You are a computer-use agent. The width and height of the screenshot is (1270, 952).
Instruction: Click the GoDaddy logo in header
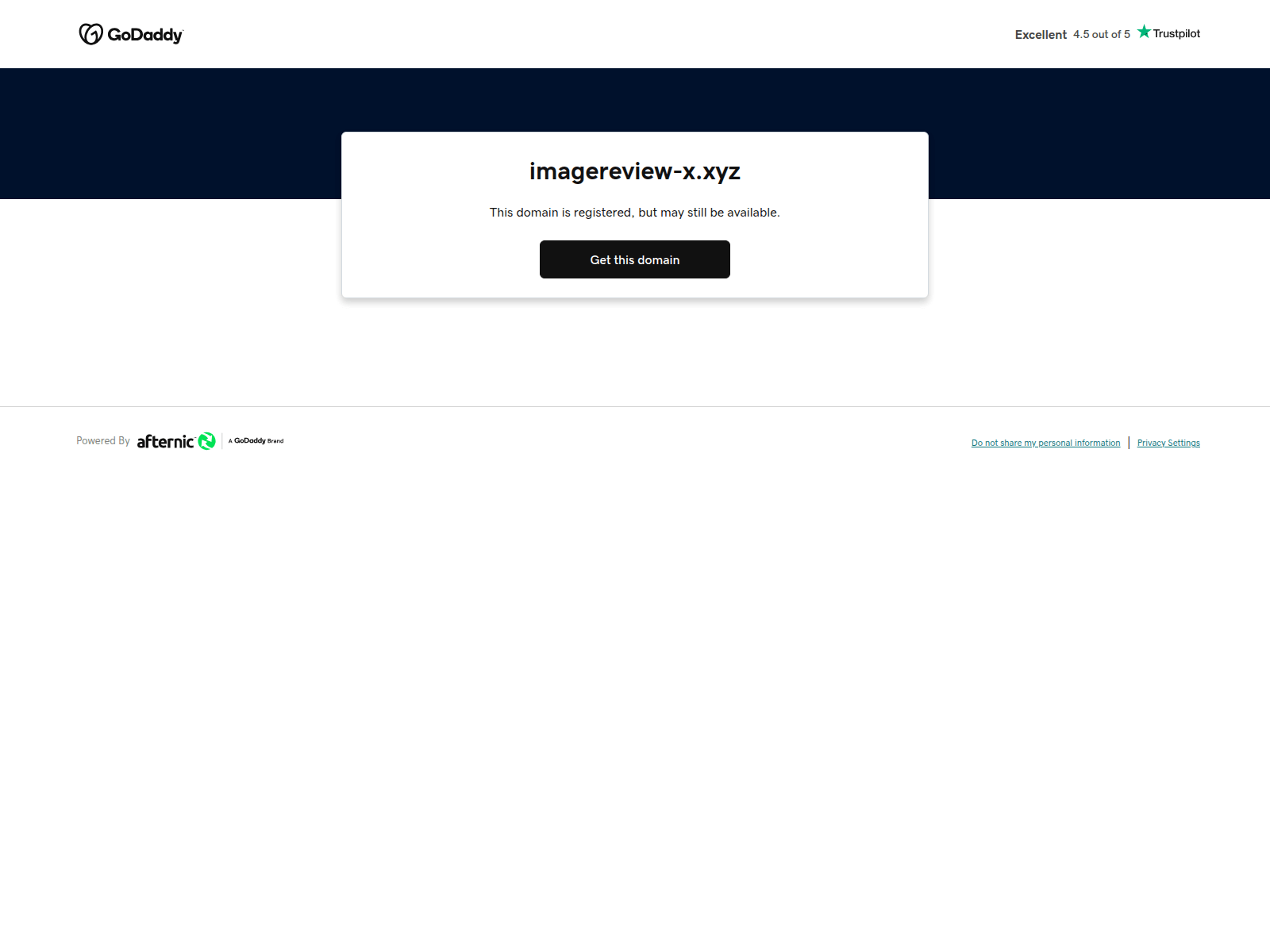pyautogui.click(x=131, y=34)
